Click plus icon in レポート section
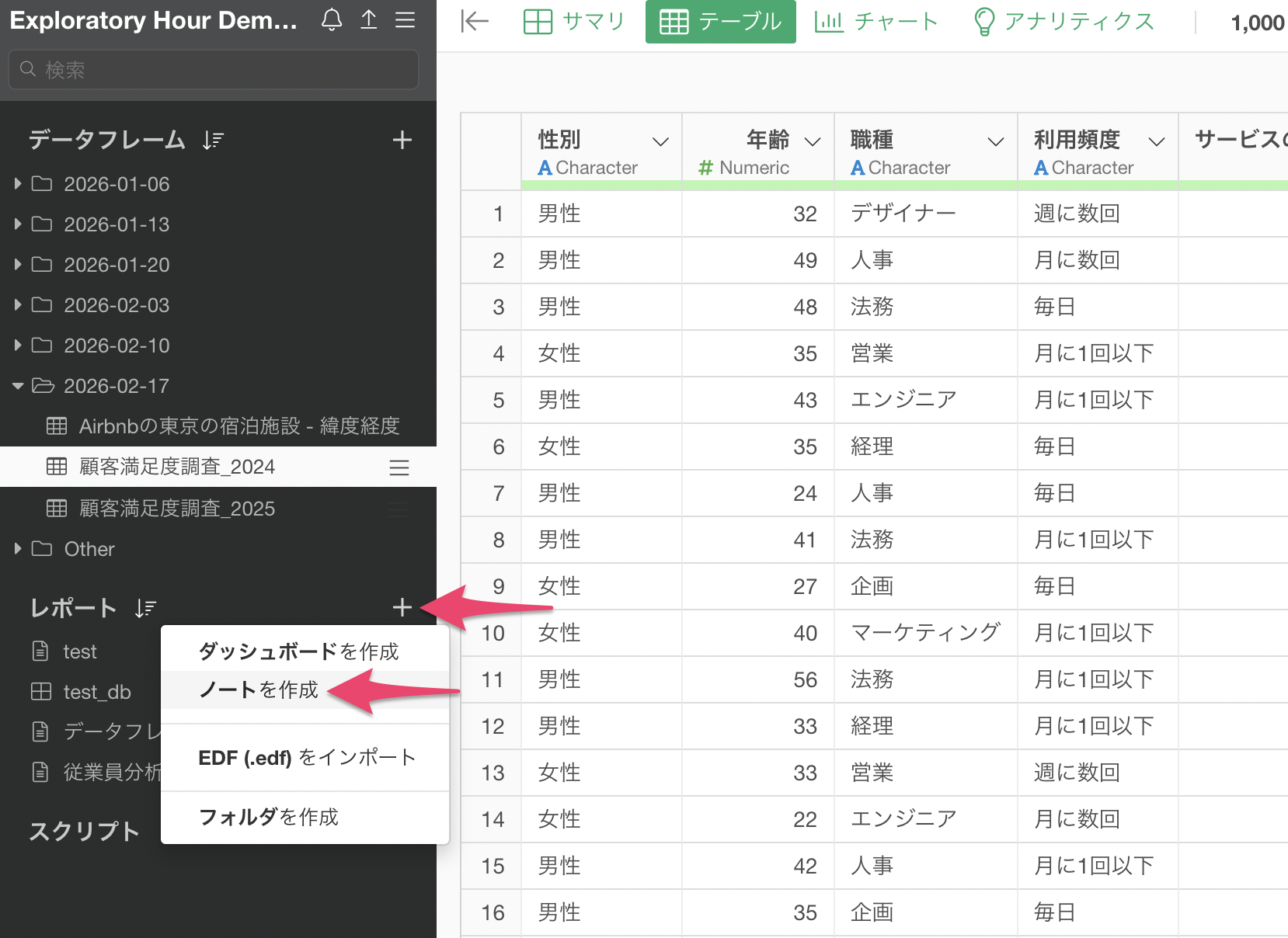Image resolution: width=1288 pixels, height=938 pixels. click(x=402, y=608)
